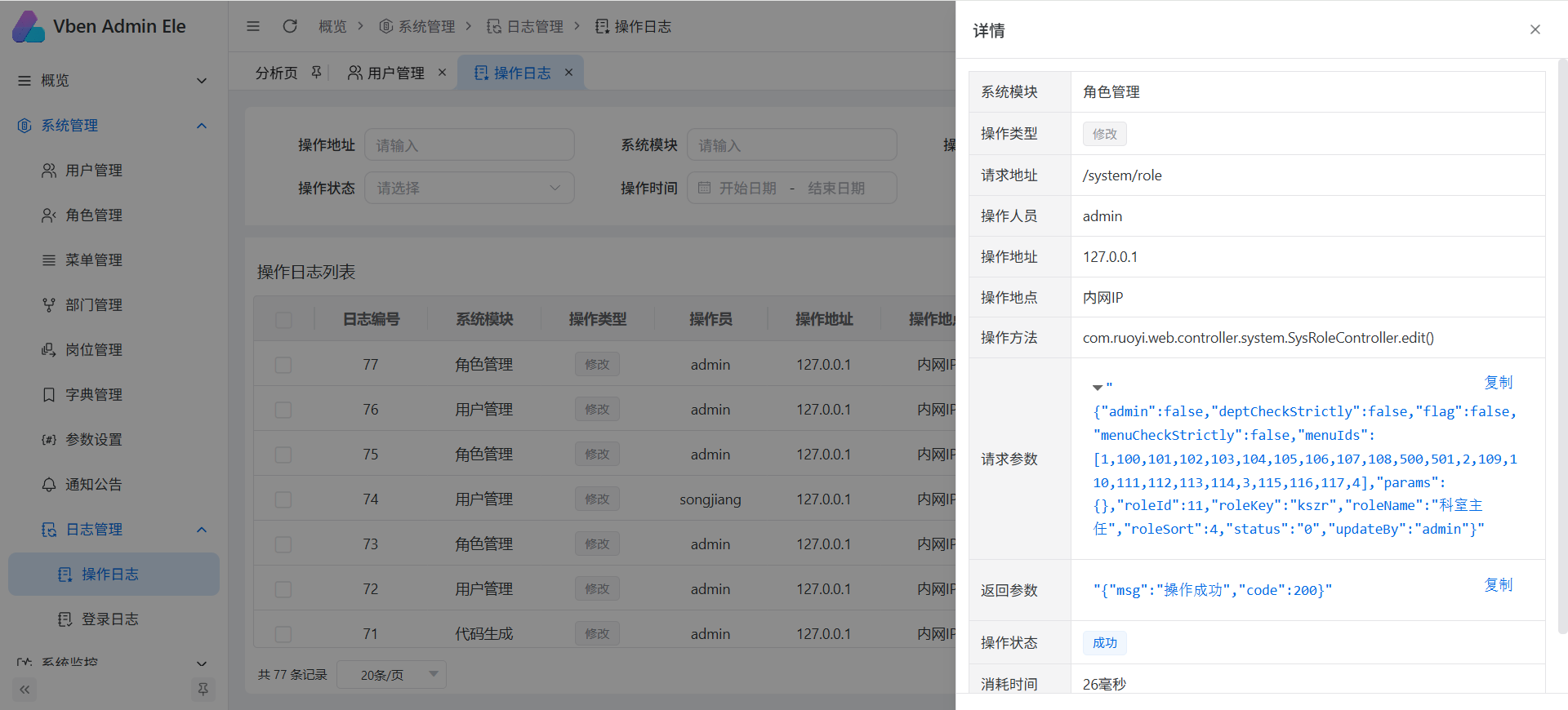Screen dimensions: 1568x710
Task: Click the 操作地址 input field
Action: point(469,145)
